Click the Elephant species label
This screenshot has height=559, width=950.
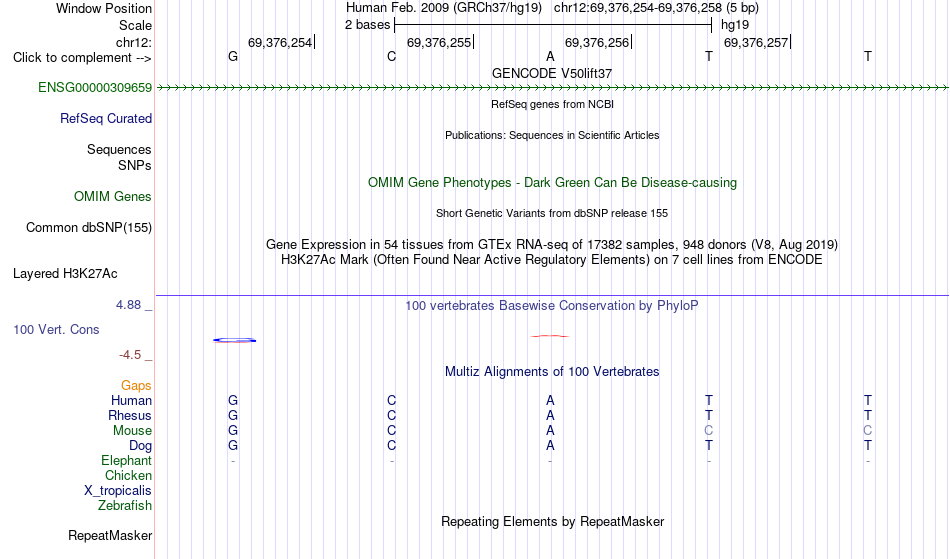(x=126, y=461)
